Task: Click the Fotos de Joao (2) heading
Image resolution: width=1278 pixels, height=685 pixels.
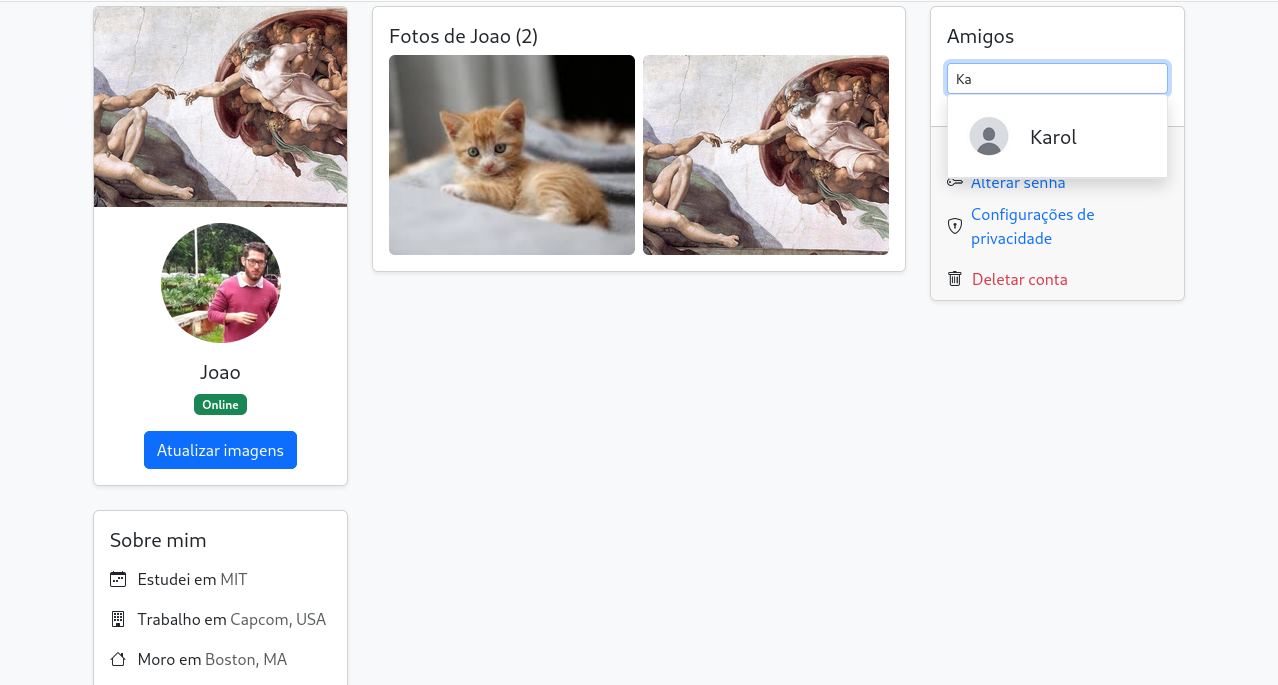Action: 464,36
